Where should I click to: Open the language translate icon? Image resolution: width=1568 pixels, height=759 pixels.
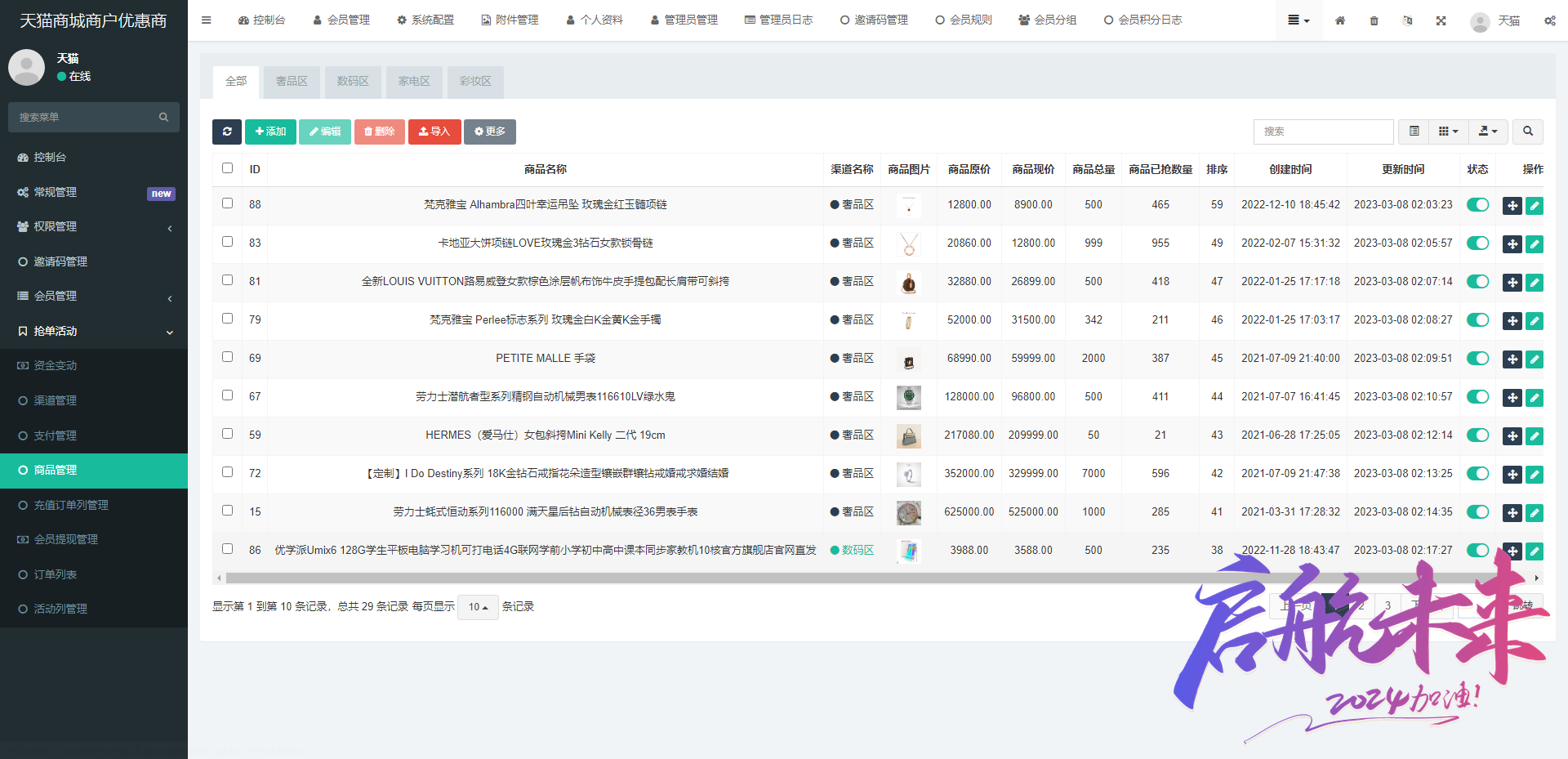pos(1407,20)
